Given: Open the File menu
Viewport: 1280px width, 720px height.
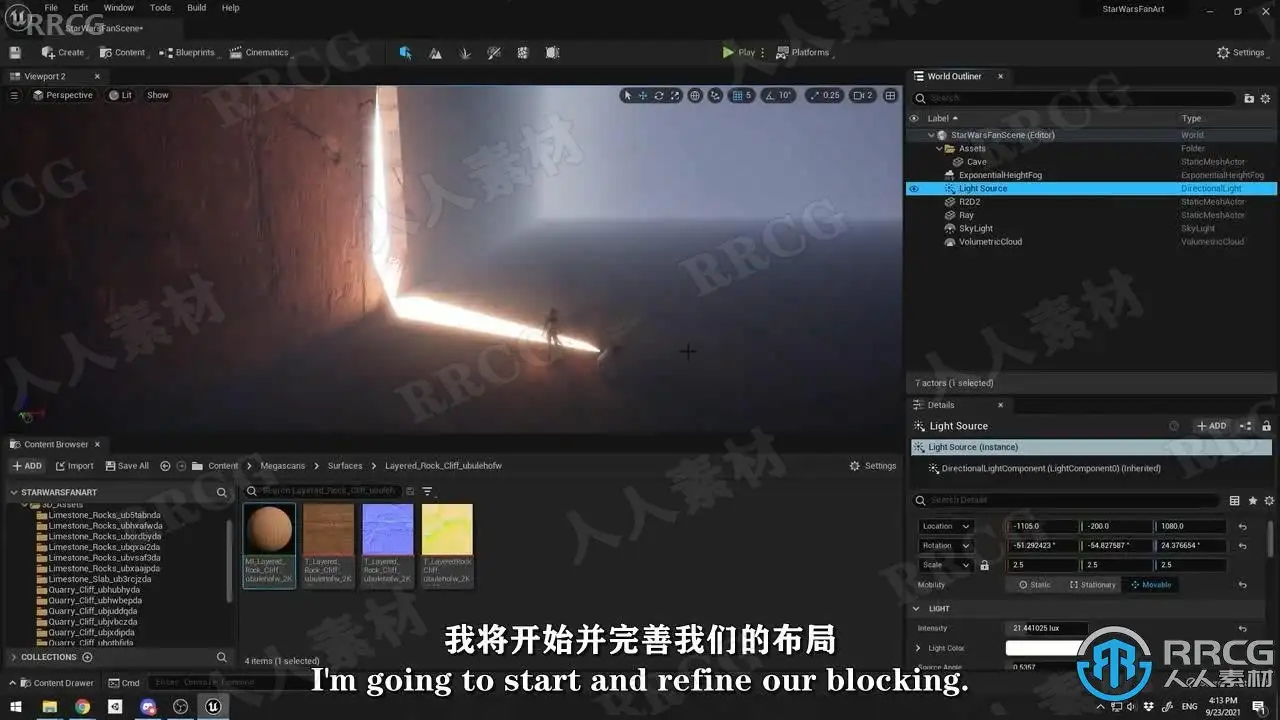Looking at the screenshot, I should [x=51, y=8].
